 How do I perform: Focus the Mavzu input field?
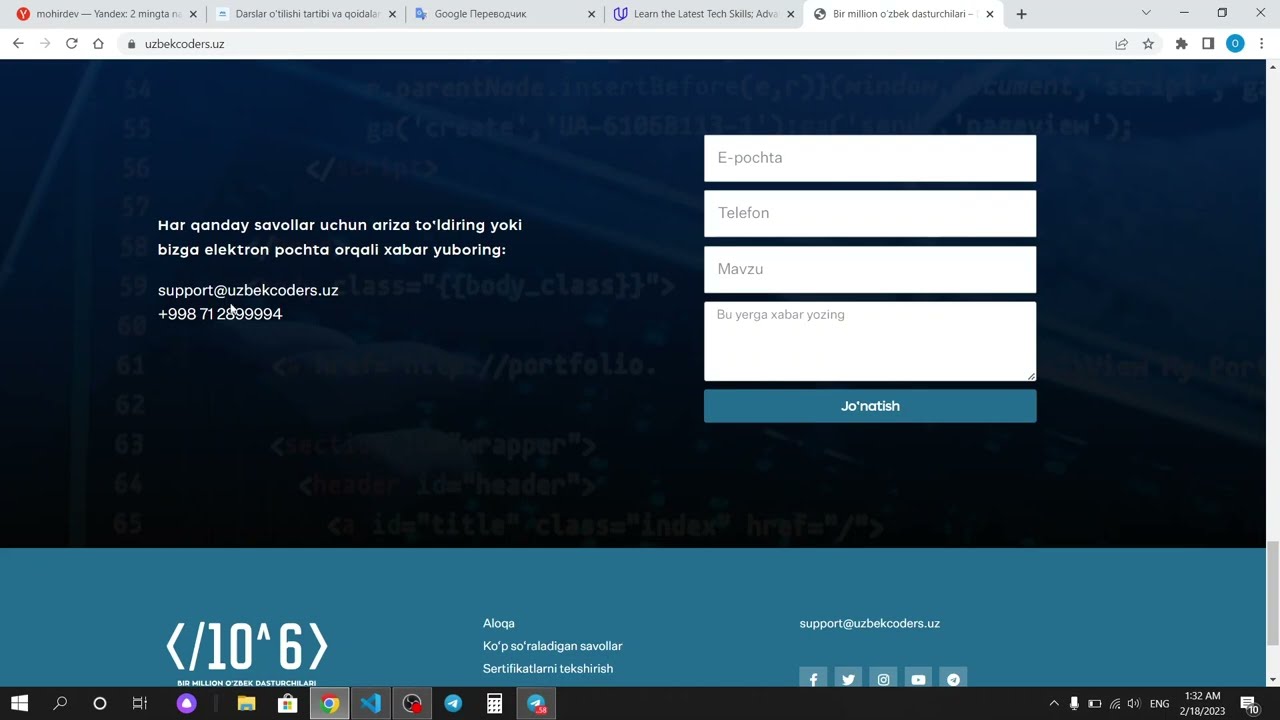(870, 269)
